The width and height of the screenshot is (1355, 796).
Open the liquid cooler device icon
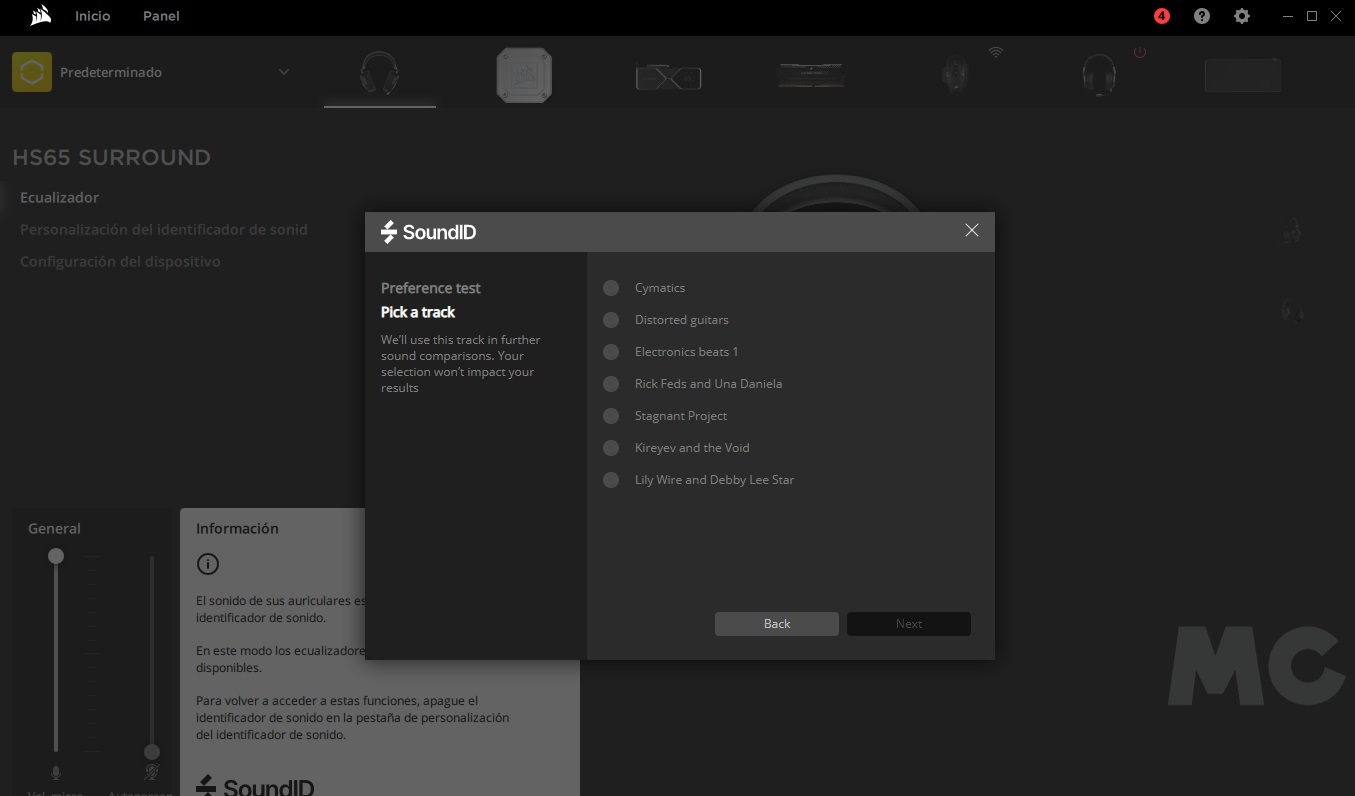click(x=524, y=75)
